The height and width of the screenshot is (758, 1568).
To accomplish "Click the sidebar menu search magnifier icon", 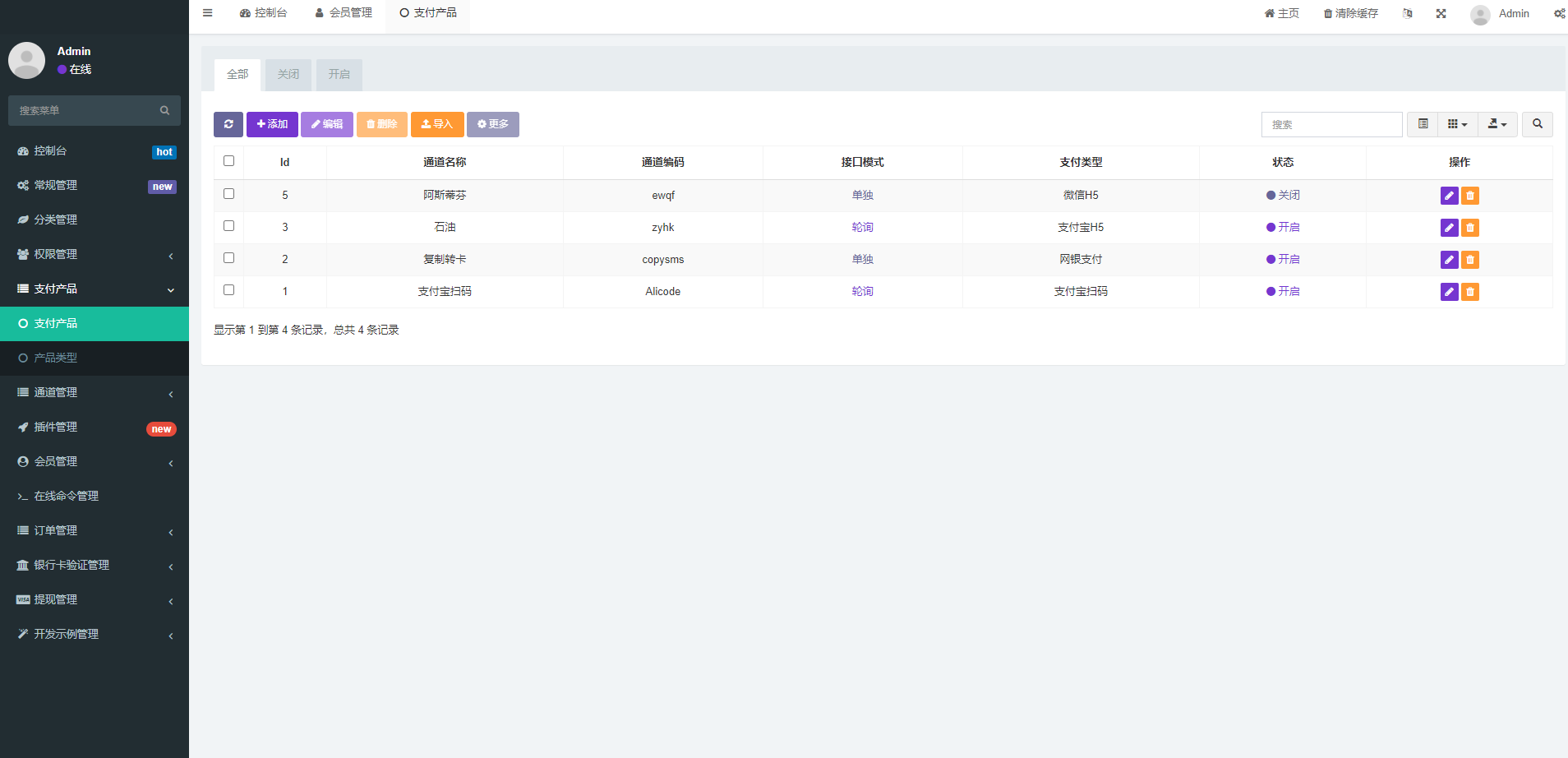I will click(x=164, y=110).
